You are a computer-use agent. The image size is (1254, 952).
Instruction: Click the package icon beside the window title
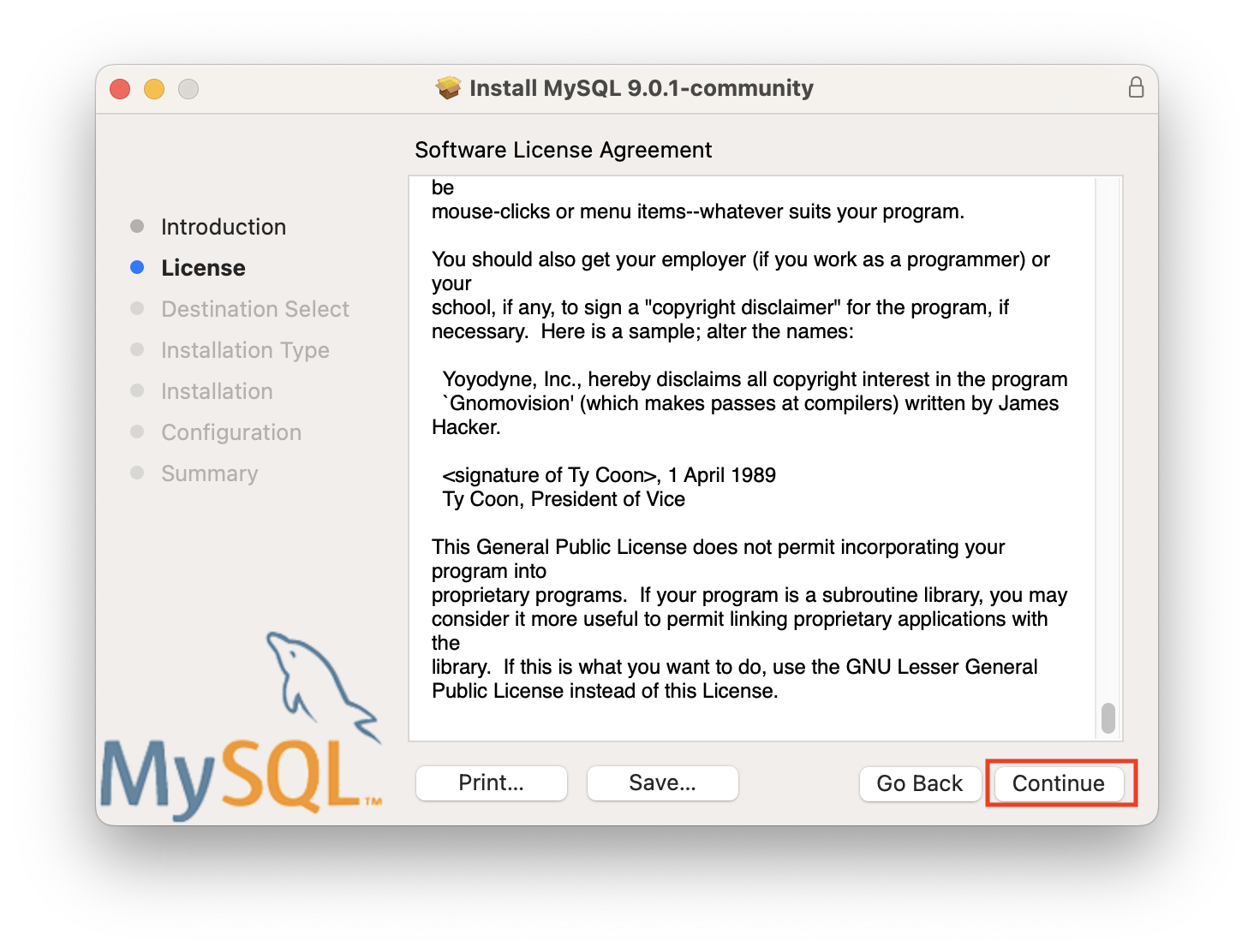(x=448, y=87)
